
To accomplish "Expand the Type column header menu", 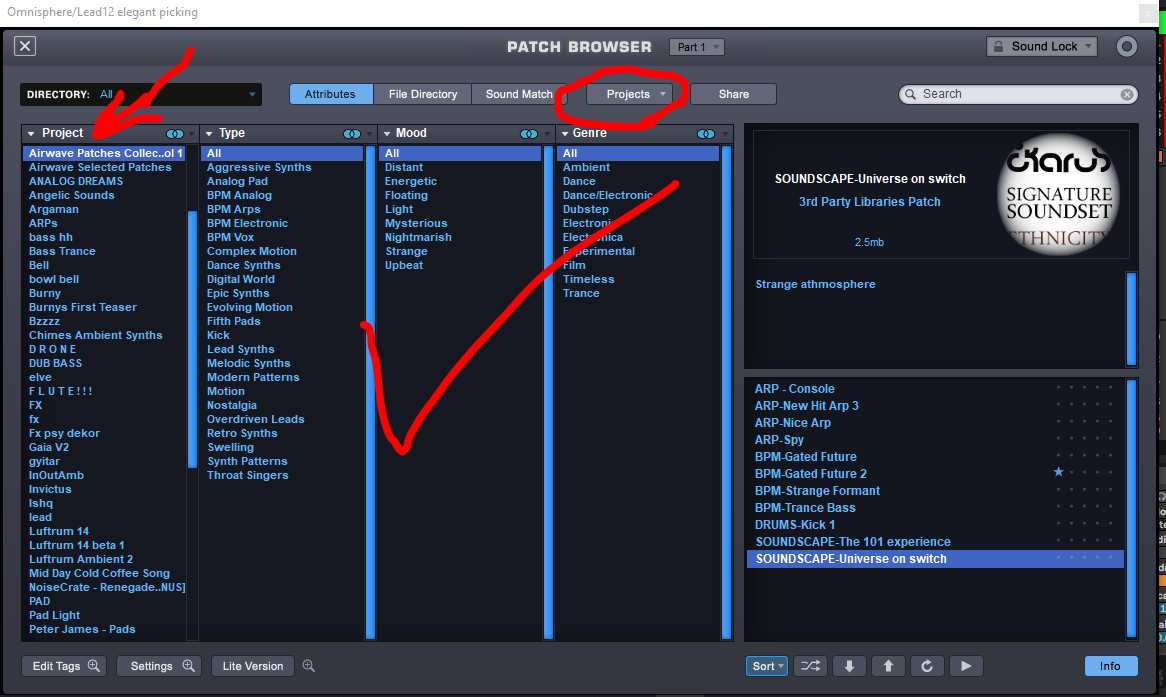I will tap(369, 134).
